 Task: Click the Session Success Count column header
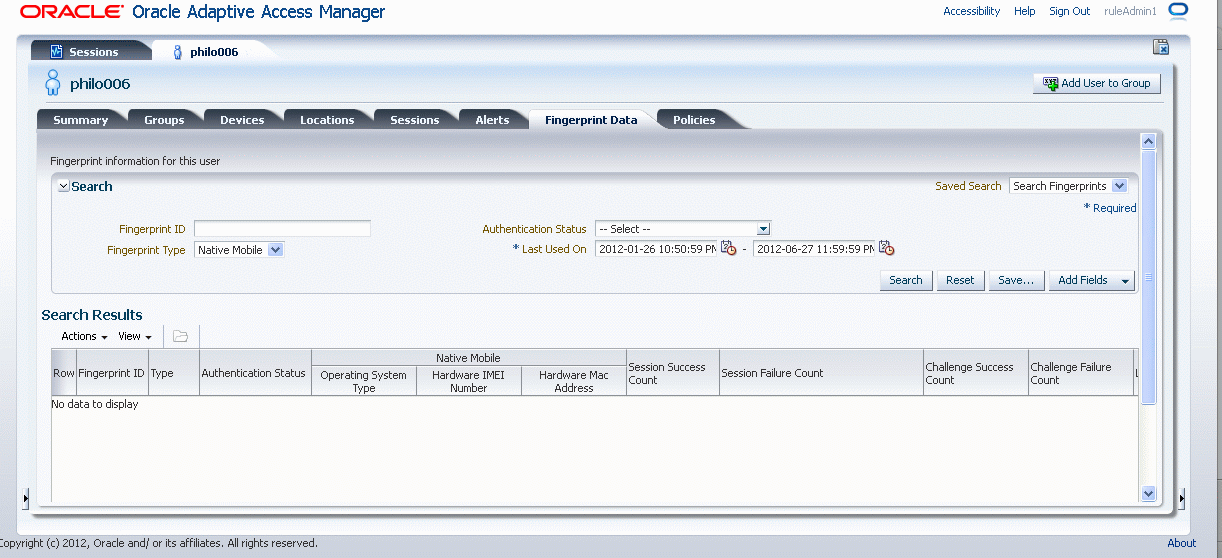pos(673,373)
